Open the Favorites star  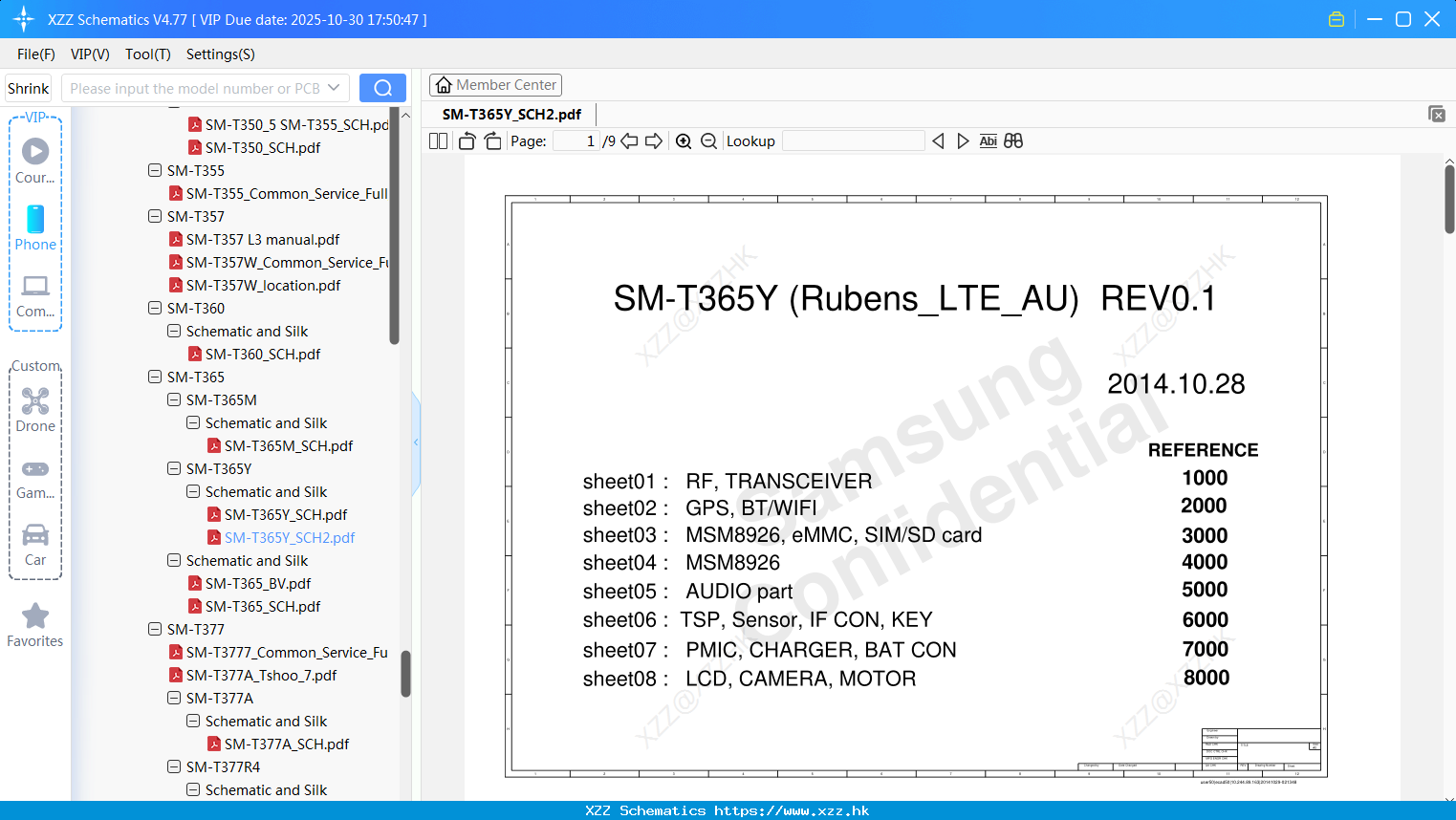35,625
